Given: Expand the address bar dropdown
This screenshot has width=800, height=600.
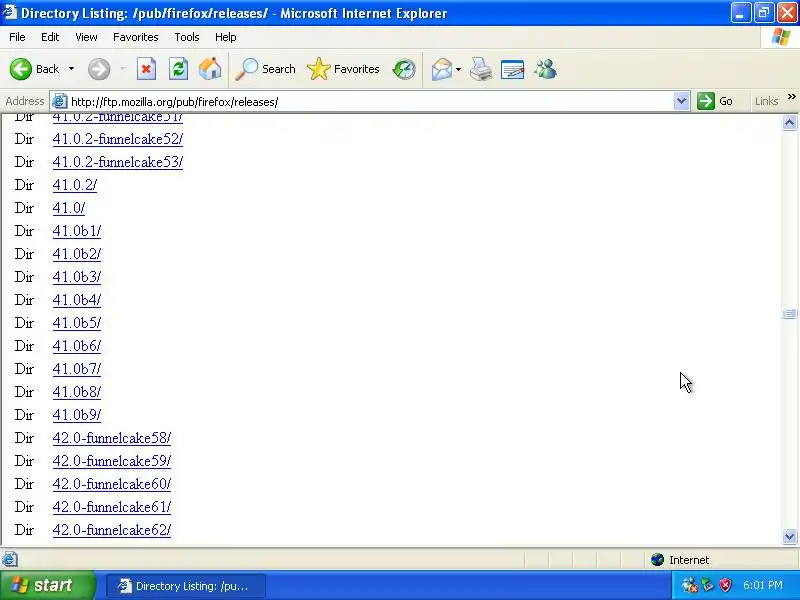Looking at the screenshot, I should pyautogui.click(x=681, y=101).
